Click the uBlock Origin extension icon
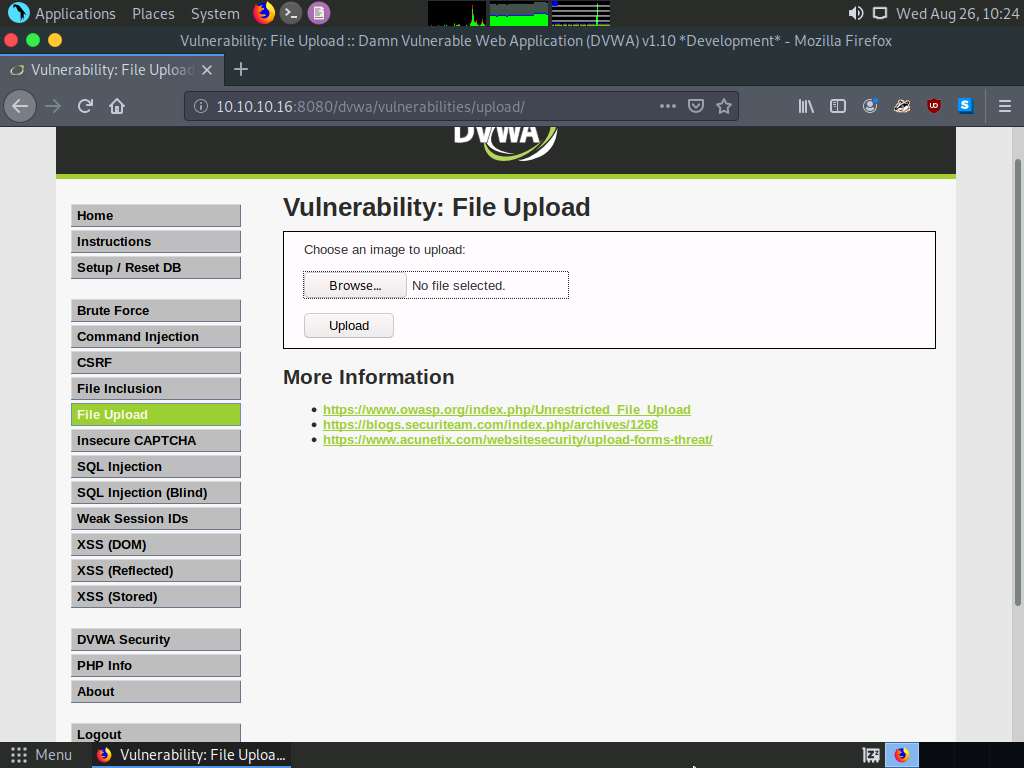This screenshot has width=1024, height=768. 932,106
